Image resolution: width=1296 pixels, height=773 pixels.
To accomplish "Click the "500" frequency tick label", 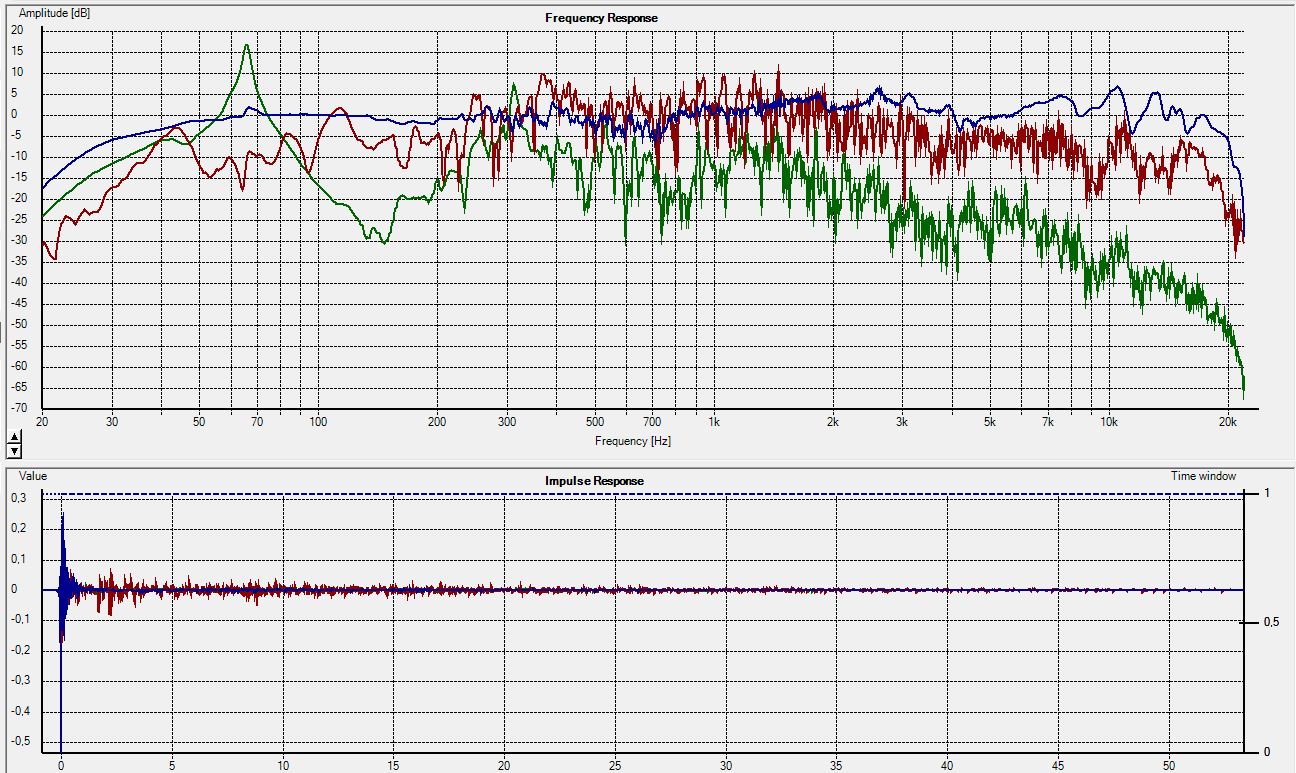I will click(x=594, y=422).
